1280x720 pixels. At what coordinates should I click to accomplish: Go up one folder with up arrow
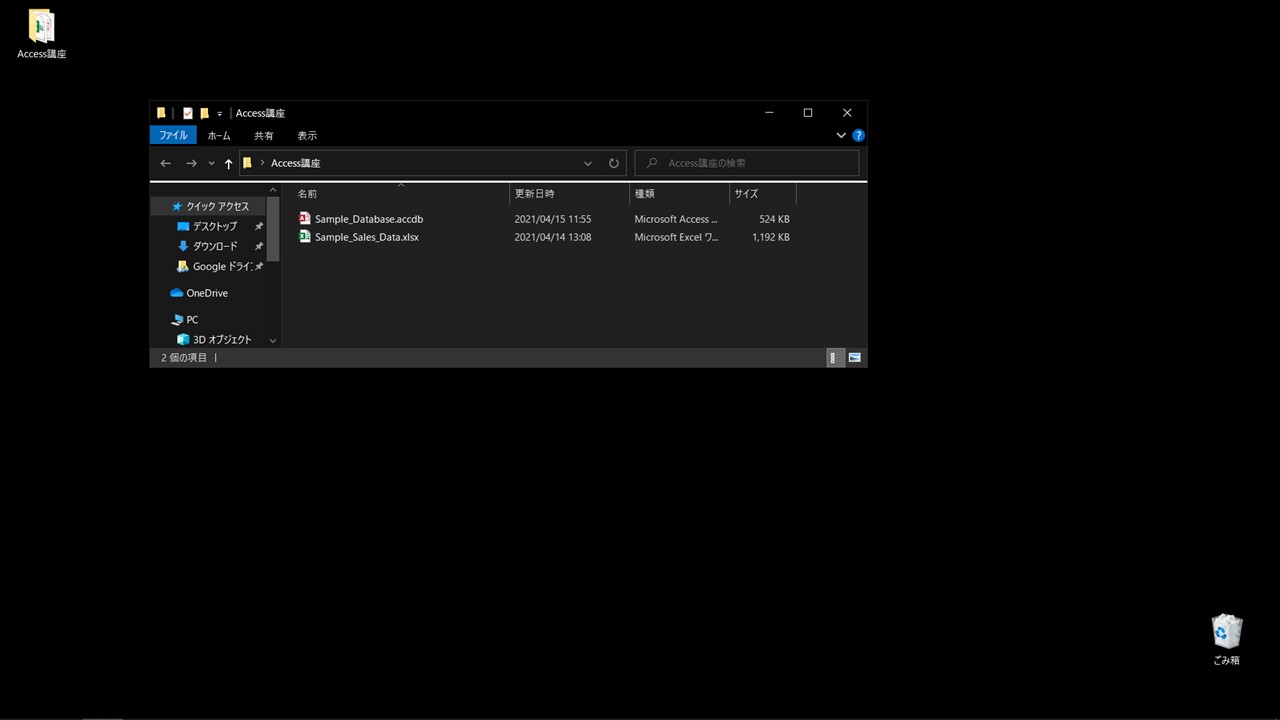[x=228, y=163]
